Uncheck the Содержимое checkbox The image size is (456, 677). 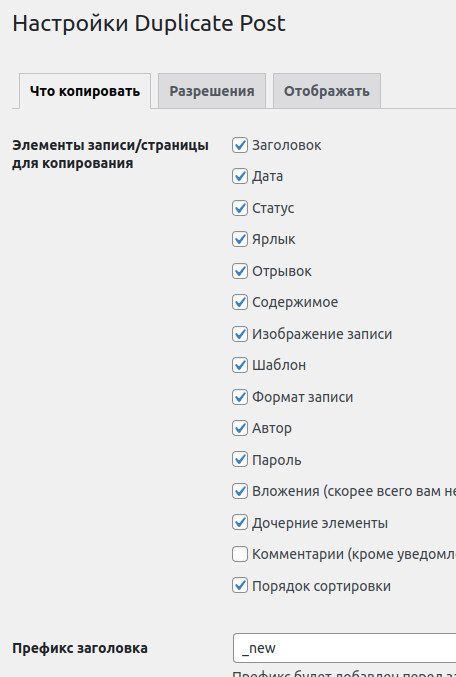[x=240, y=302]
